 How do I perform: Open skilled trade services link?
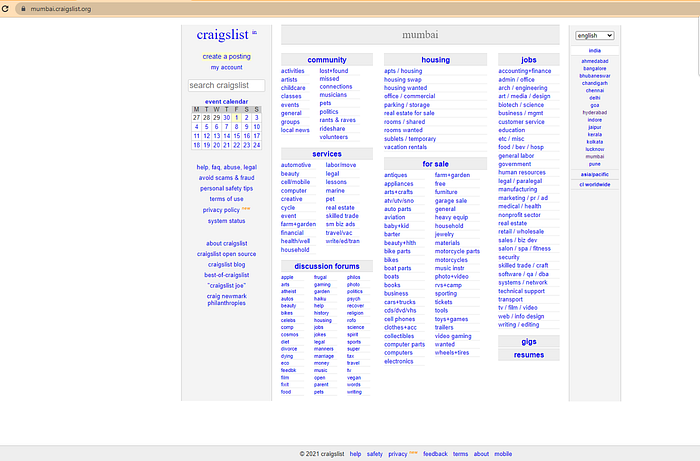pos(342,216)
